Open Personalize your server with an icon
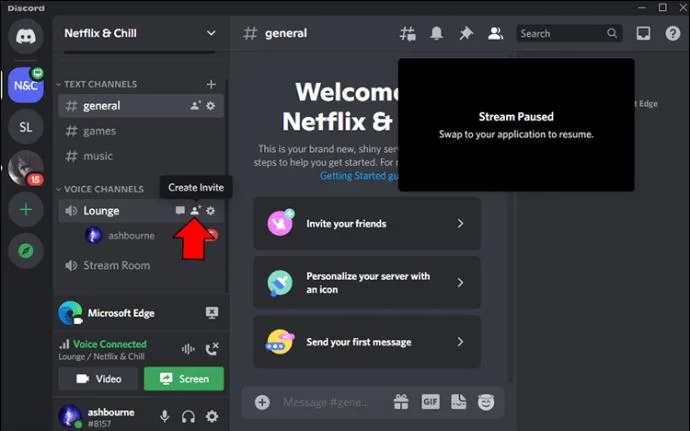Viewport: 690px width, 431px height. (x=367, y=283)
